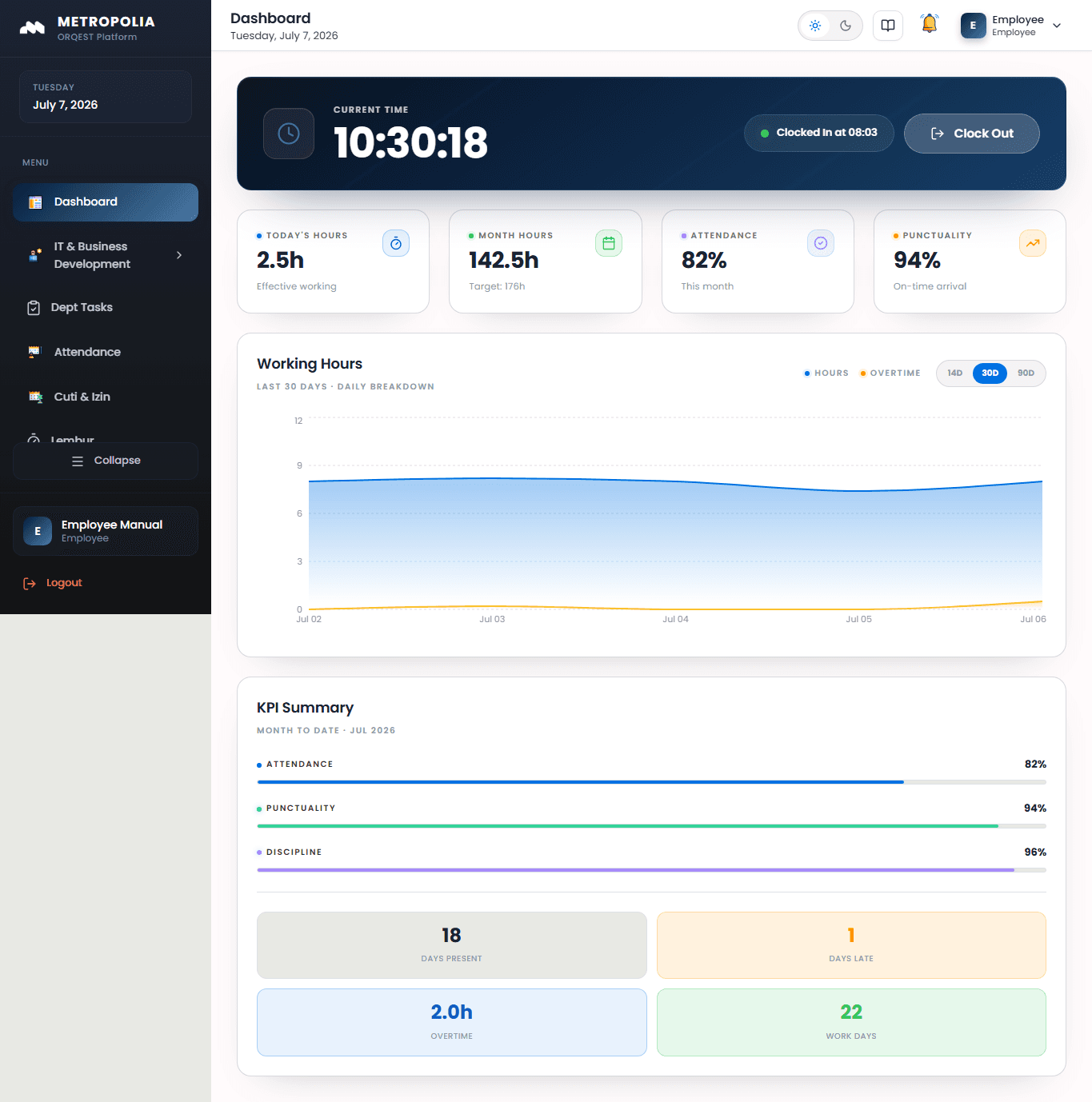Click the Metropolia logo icon
Viewport: 1092px width, 1102px height.
pyautogui.click(x=32, y=28)
